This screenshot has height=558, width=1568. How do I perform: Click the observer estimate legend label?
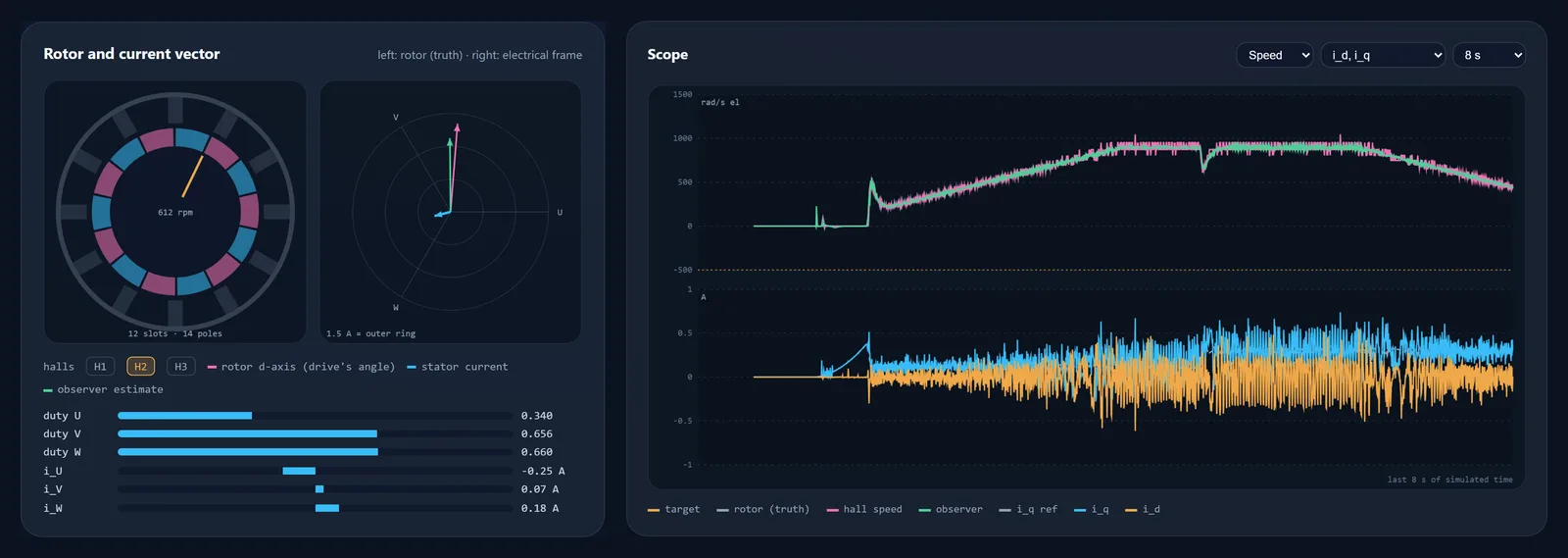103,390
